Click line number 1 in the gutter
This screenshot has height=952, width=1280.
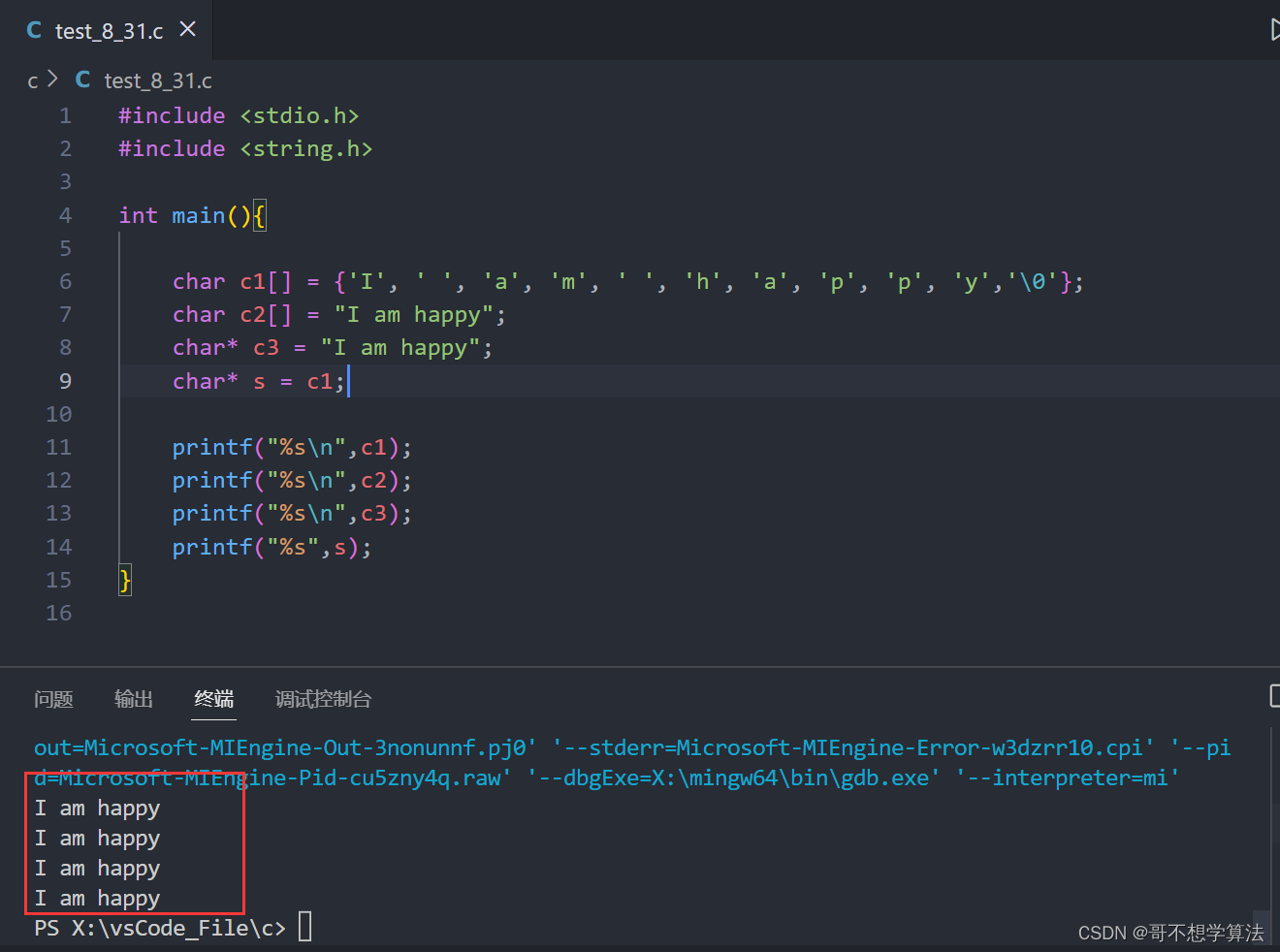[x=65, y=115]
